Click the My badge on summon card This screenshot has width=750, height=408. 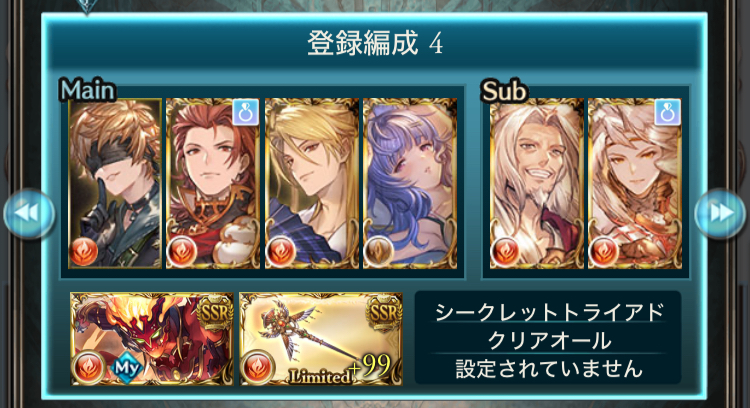click(x=126, y=368)
